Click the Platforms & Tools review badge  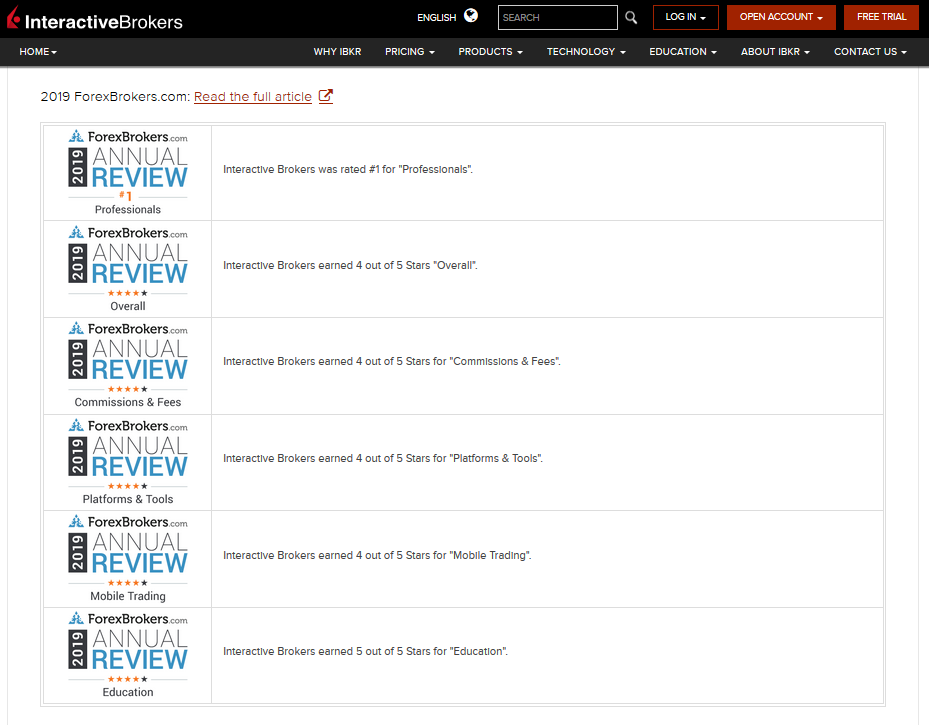128,462
